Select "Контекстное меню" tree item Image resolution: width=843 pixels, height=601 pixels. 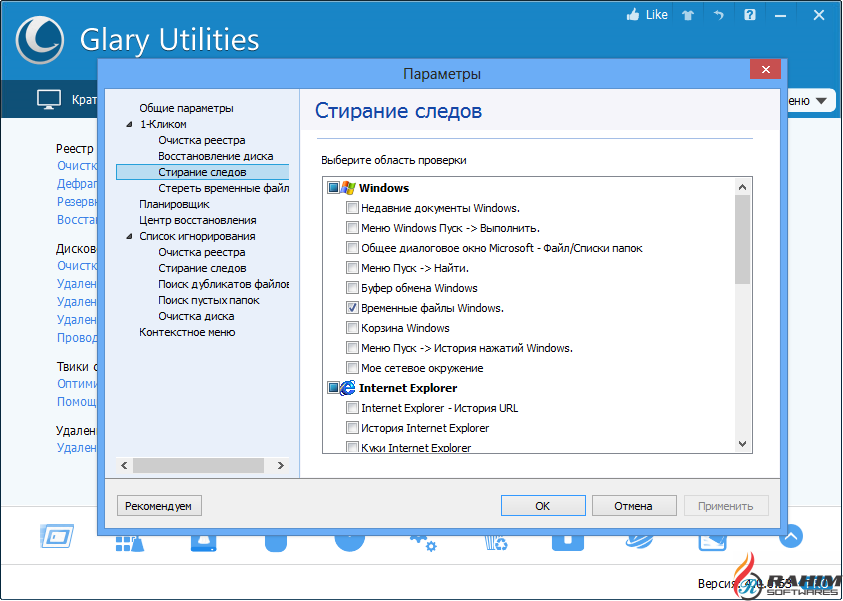pos(187,332)
